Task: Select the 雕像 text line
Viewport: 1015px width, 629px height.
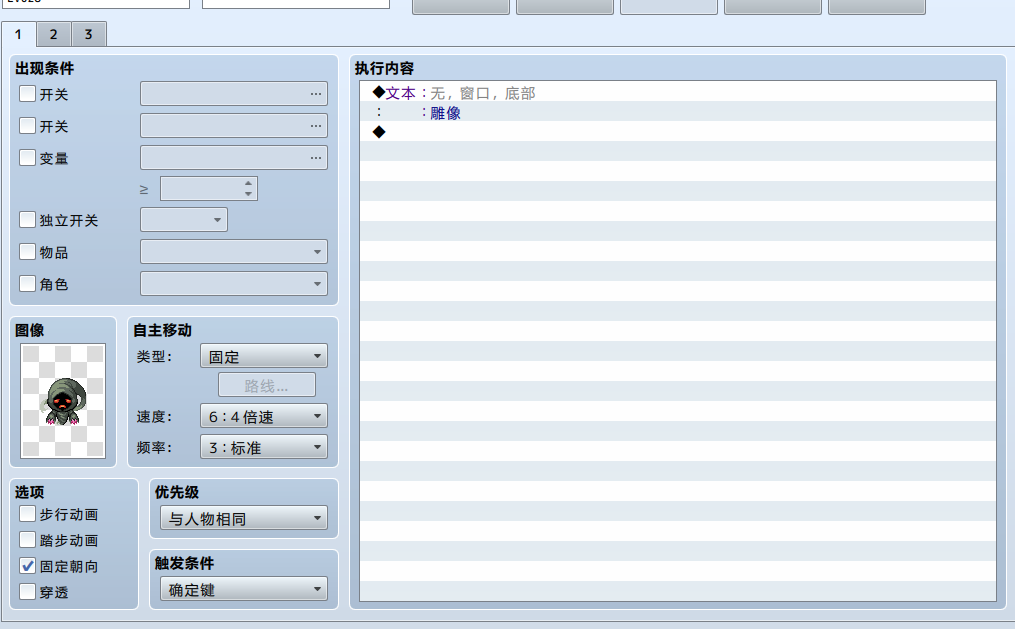Action: click(x=678, y=113)
